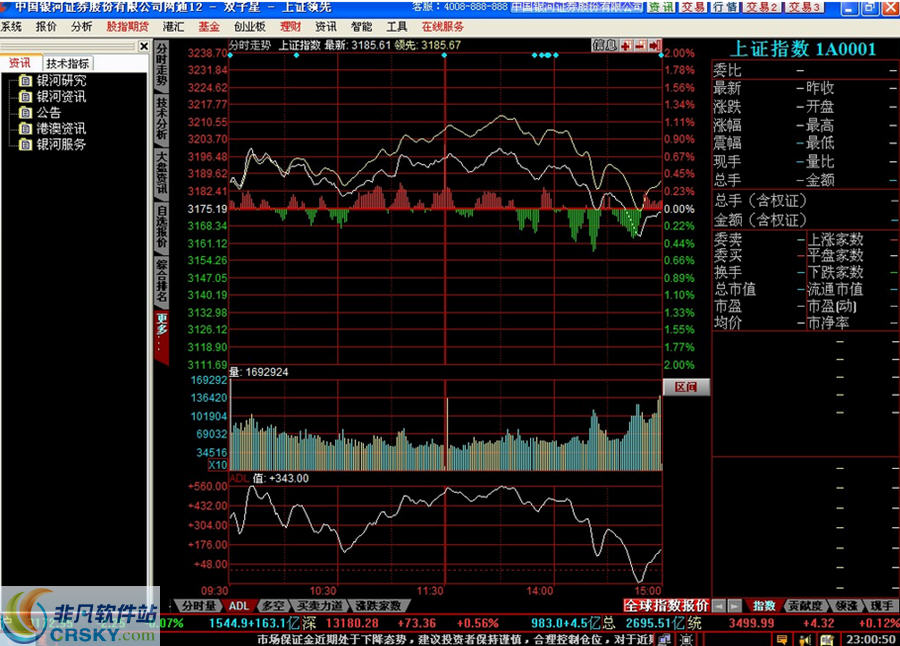Click the red 区间 button
The image size is (900, 646).
[686, 387]
